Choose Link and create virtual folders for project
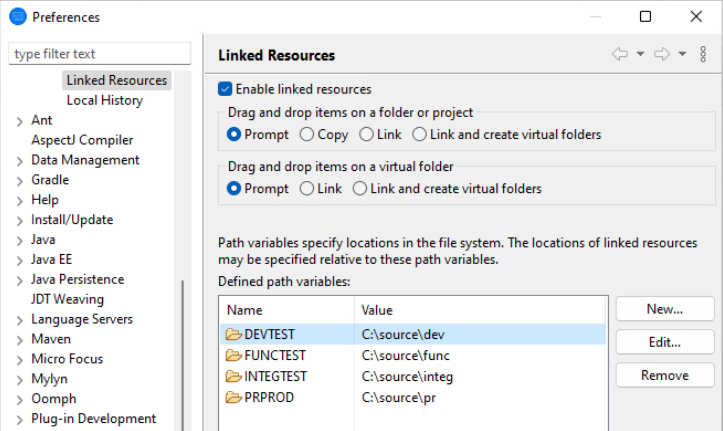 419,134
